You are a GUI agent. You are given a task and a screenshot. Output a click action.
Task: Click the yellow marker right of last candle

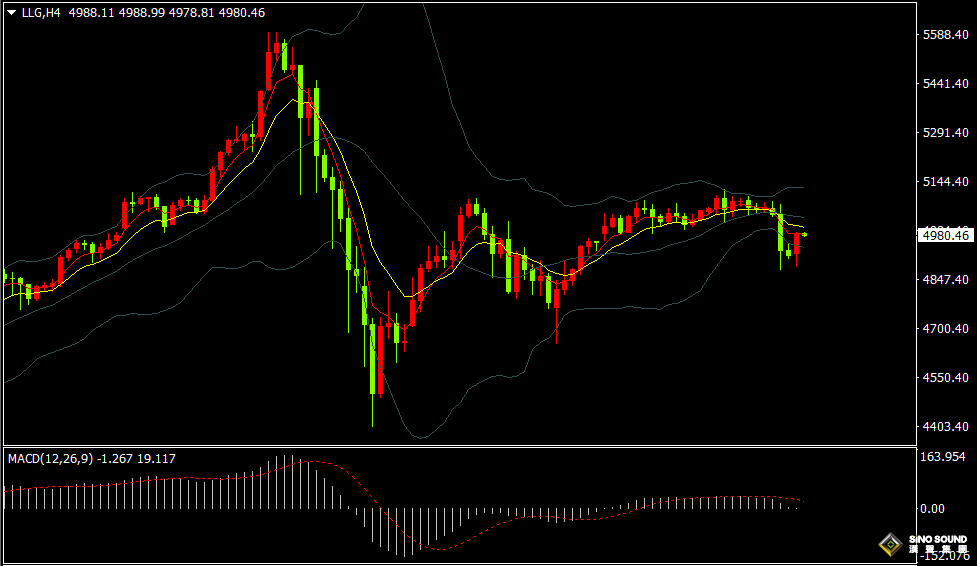click(805, 235)
